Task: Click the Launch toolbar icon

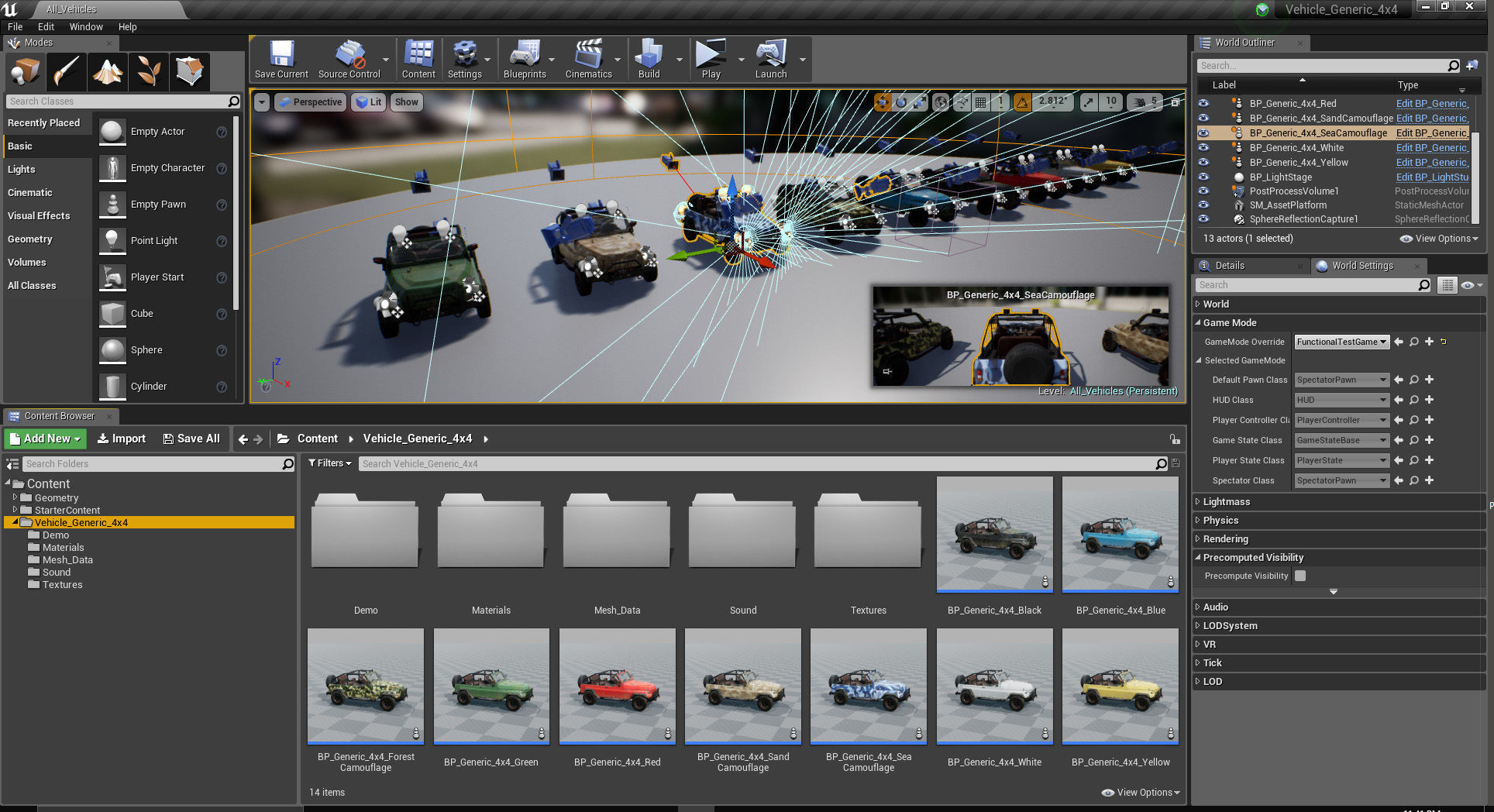Action: (771, 60)
